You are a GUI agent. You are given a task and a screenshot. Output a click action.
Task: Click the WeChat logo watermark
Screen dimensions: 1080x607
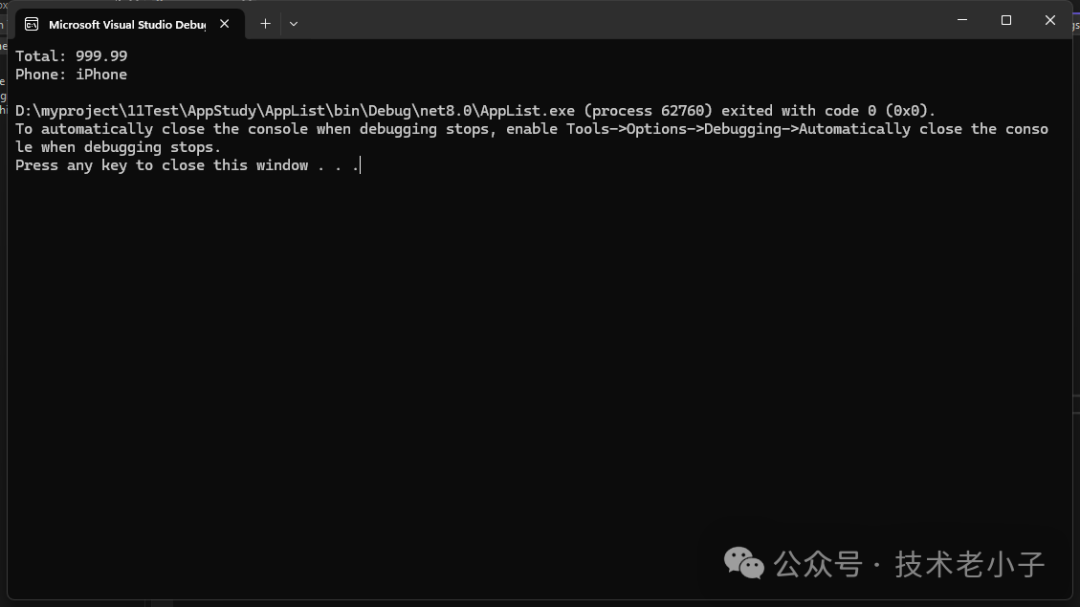744,563
